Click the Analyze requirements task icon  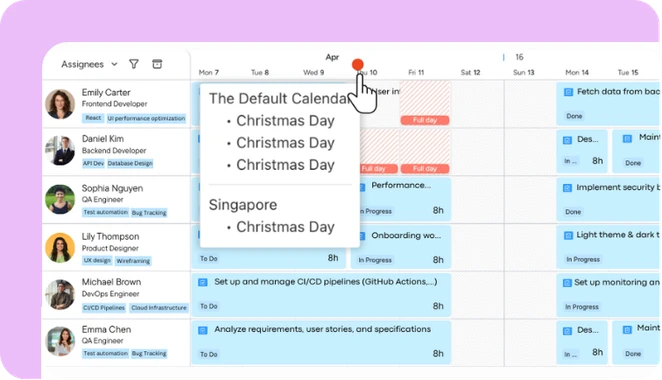(203, 330)
